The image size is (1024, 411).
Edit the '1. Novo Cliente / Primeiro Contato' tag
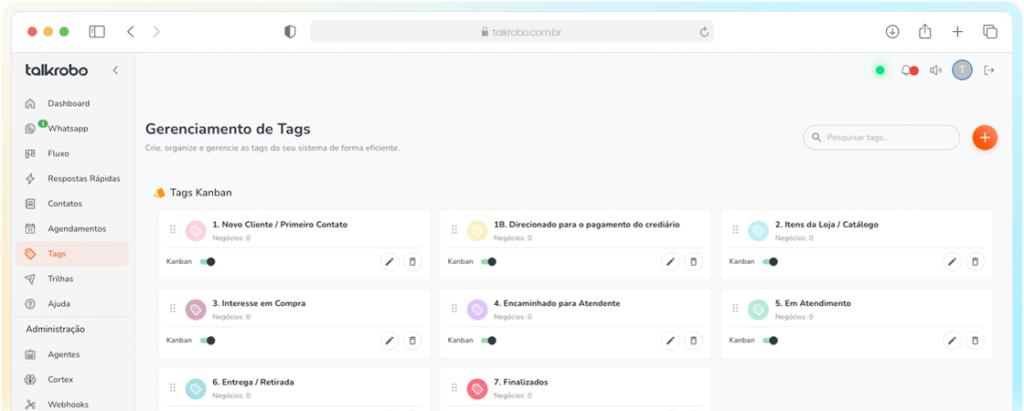(390, 261)
